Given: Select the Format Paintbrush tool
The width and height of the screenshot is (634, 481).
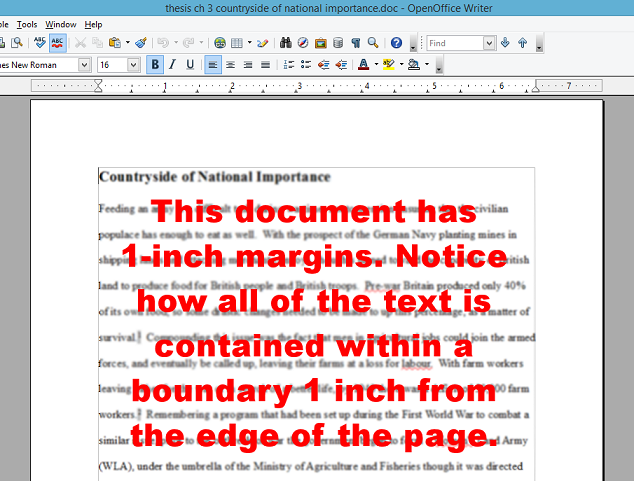Looking at the screenshot, I should [141, 42].
